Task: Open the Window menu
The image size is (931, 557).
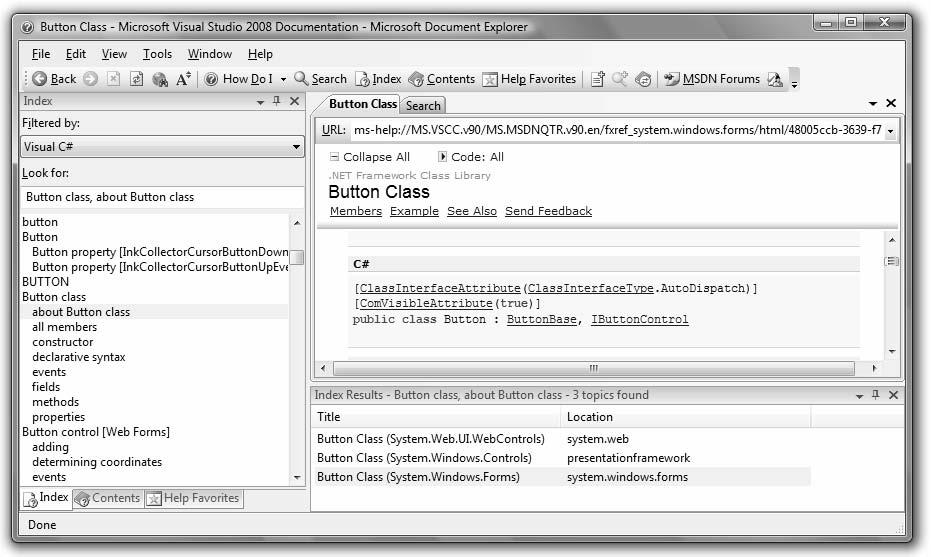Action: 210,54
